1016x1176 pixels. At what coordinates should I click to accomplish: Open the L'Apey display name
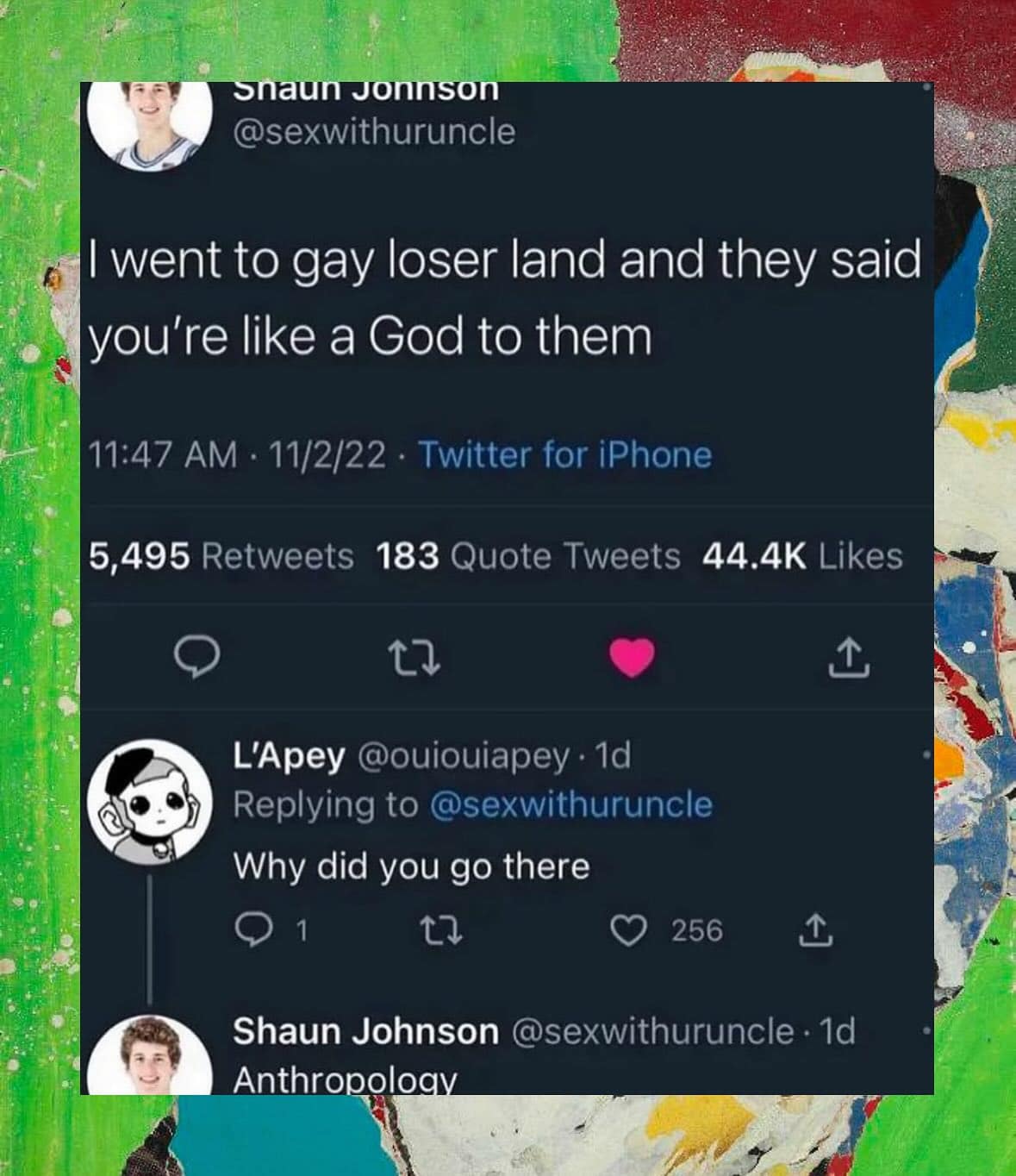point(289,756)
